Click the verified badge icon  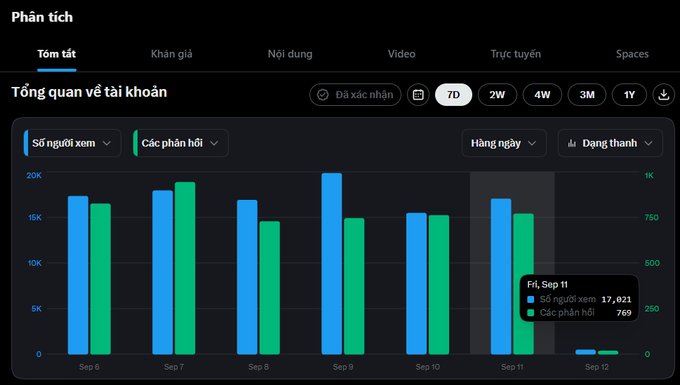tap(323, 95)
